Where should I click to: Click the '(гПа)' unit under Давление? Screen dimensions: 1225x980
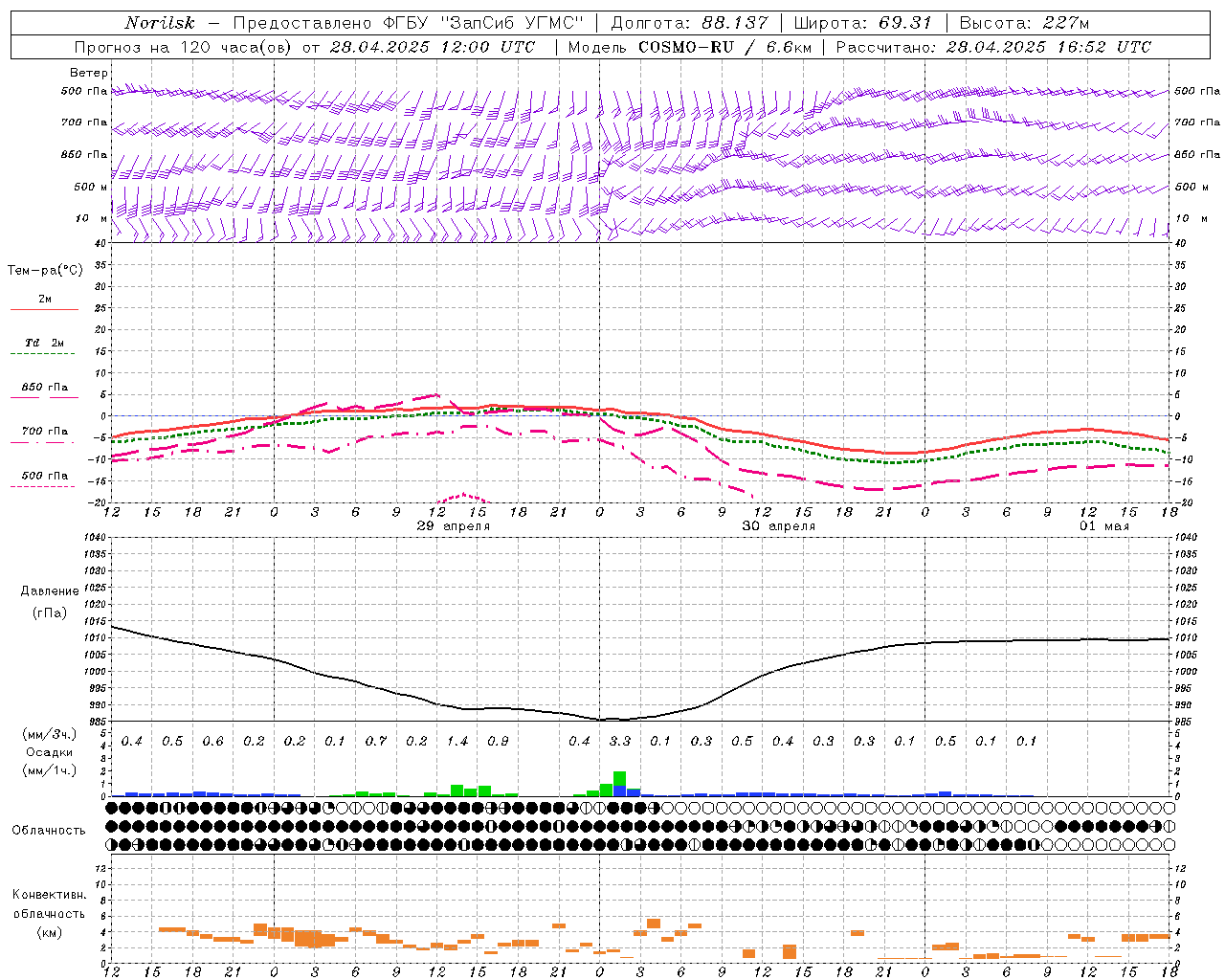click(x=50, y=613)
